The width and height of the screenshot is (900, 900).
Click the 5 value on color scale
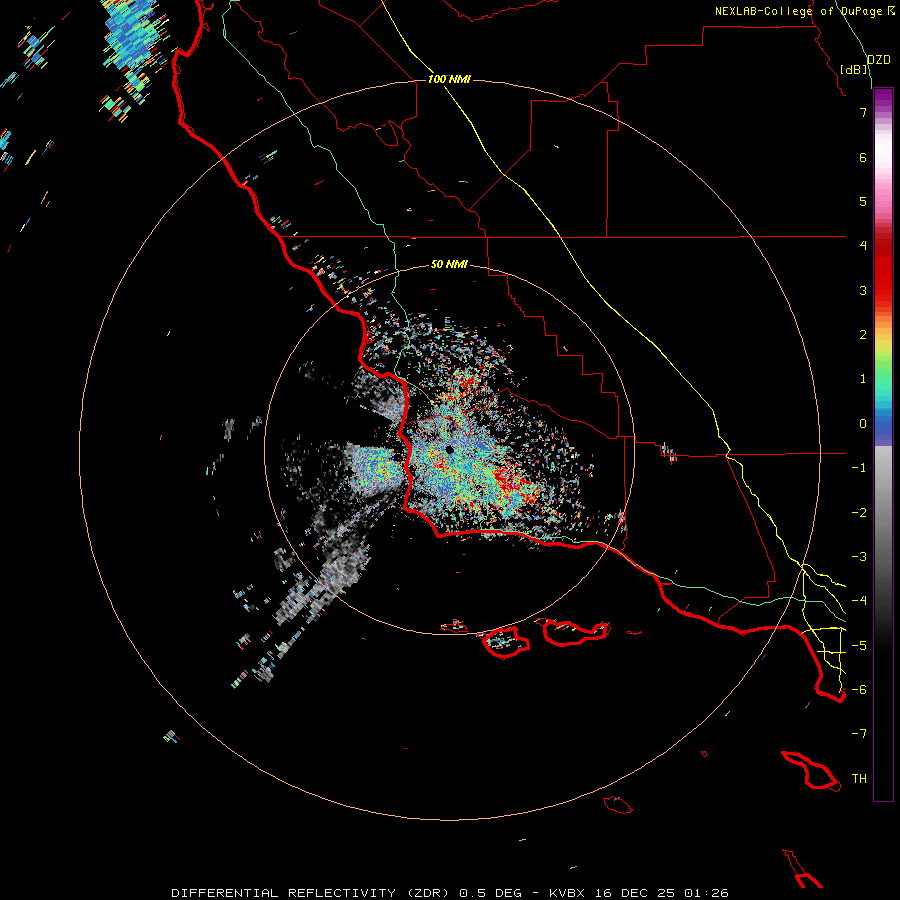coord(863,201)
